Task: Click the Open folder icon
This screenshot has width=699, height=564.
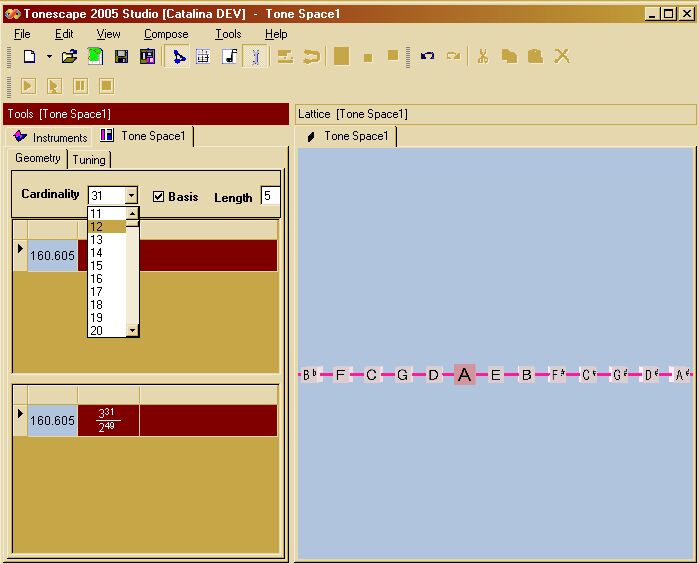Action: [70, 57]
